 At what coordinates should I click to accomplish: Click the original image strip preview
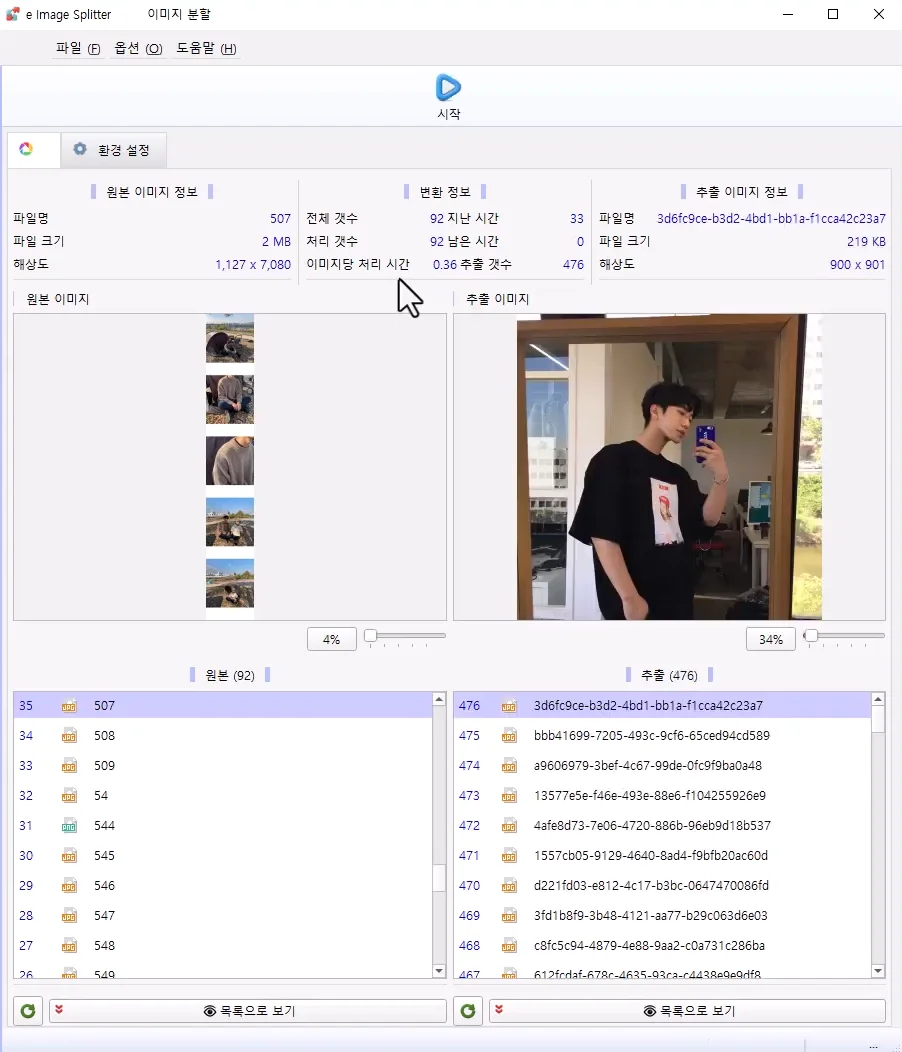coord(230,467)
